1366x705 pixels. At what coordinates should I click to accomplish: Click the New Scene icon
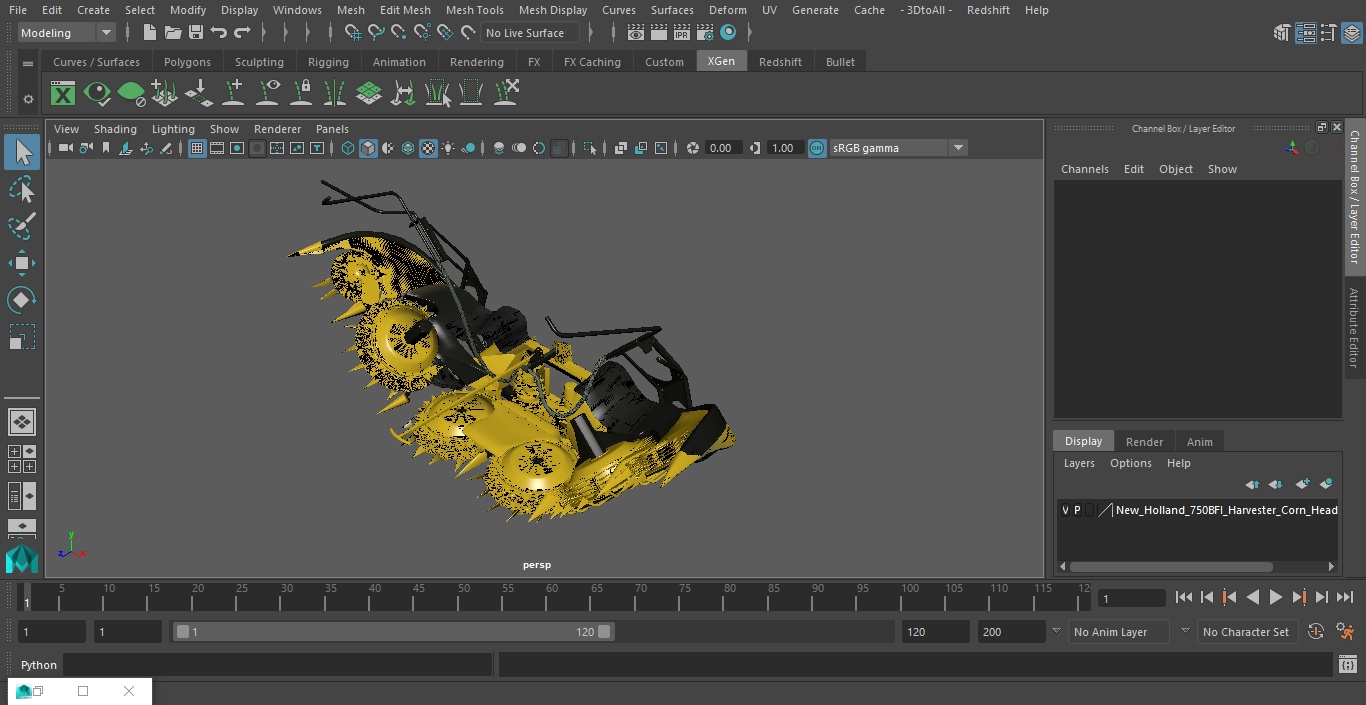[149, 33]
